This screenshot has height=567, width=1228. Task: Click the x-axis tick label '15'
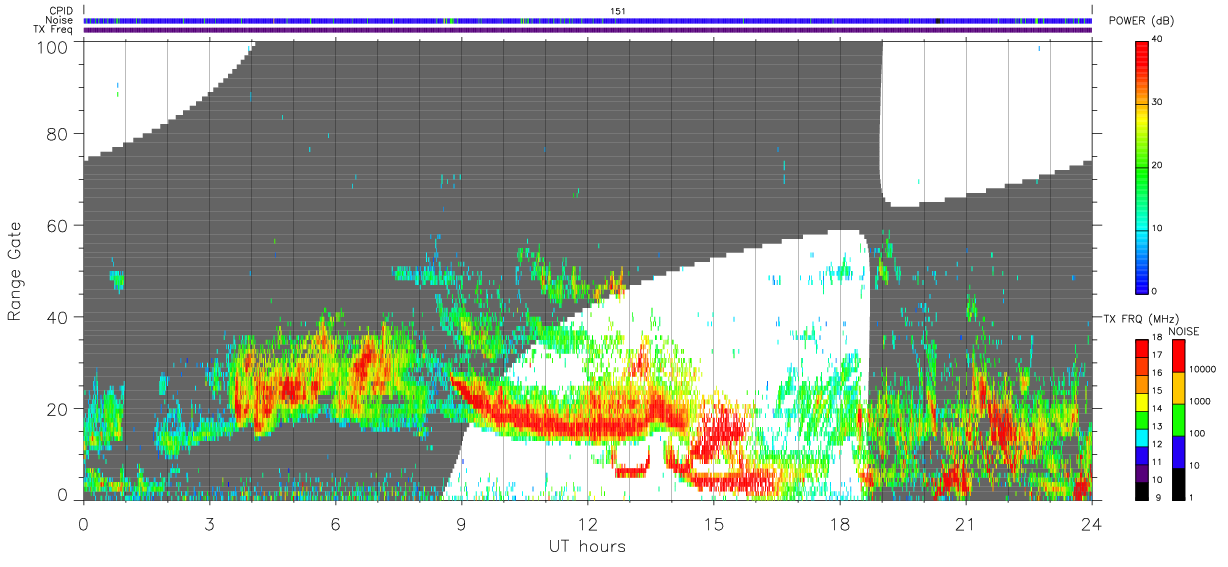pyautogui.click(x=713, y=523)
